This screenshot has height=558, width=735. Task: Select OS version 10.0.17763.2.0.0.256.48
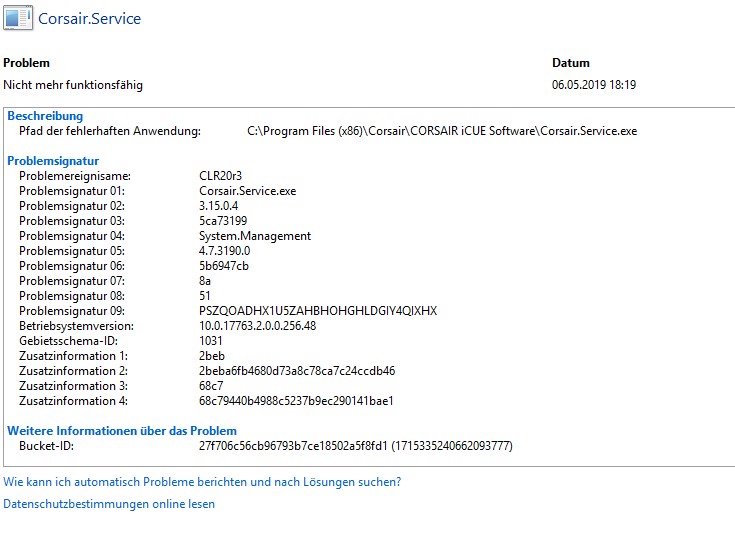point(257,326)
